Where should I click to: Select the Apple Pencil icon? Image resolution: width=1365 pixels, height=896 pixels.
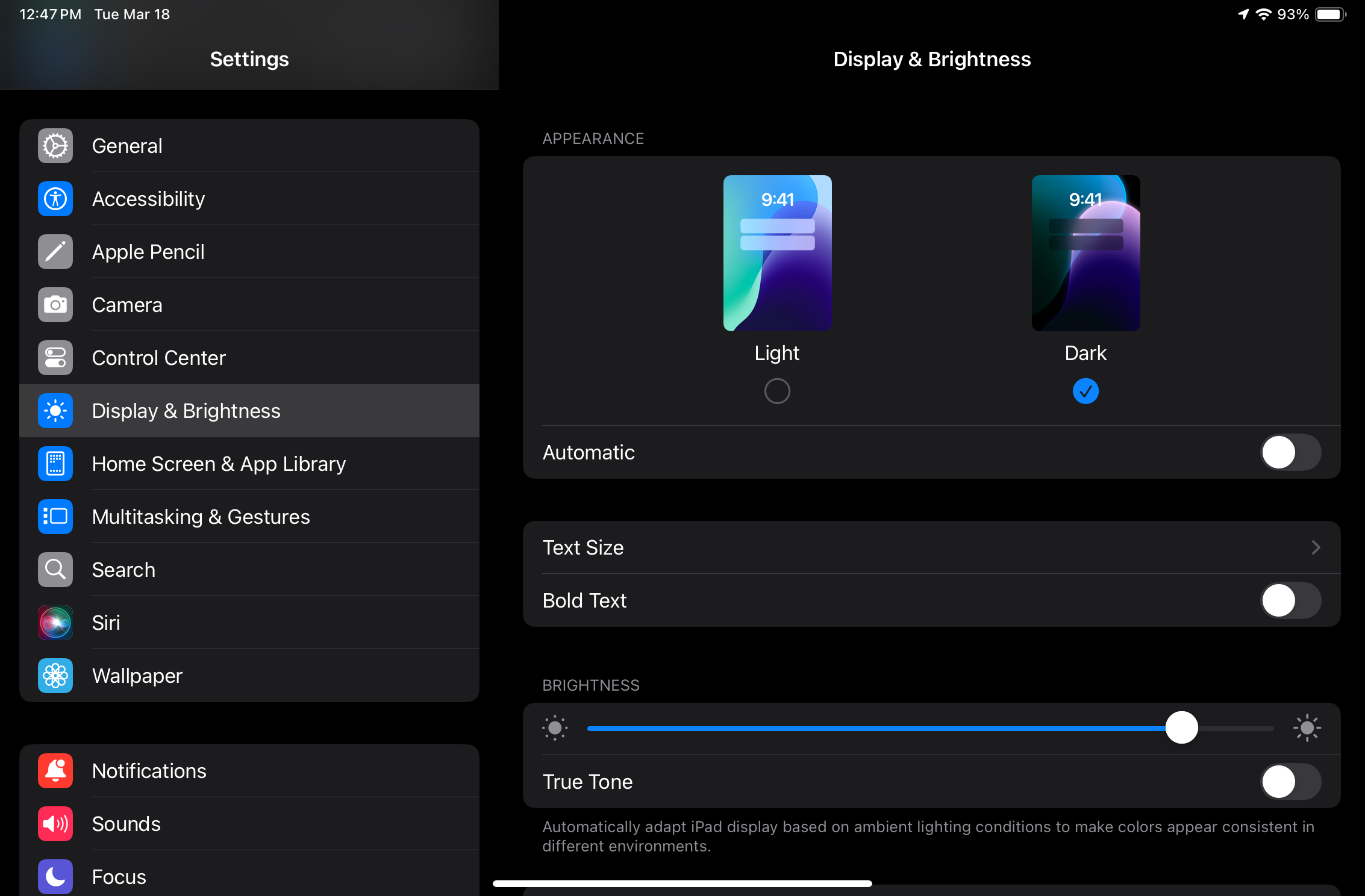point(55,252)
